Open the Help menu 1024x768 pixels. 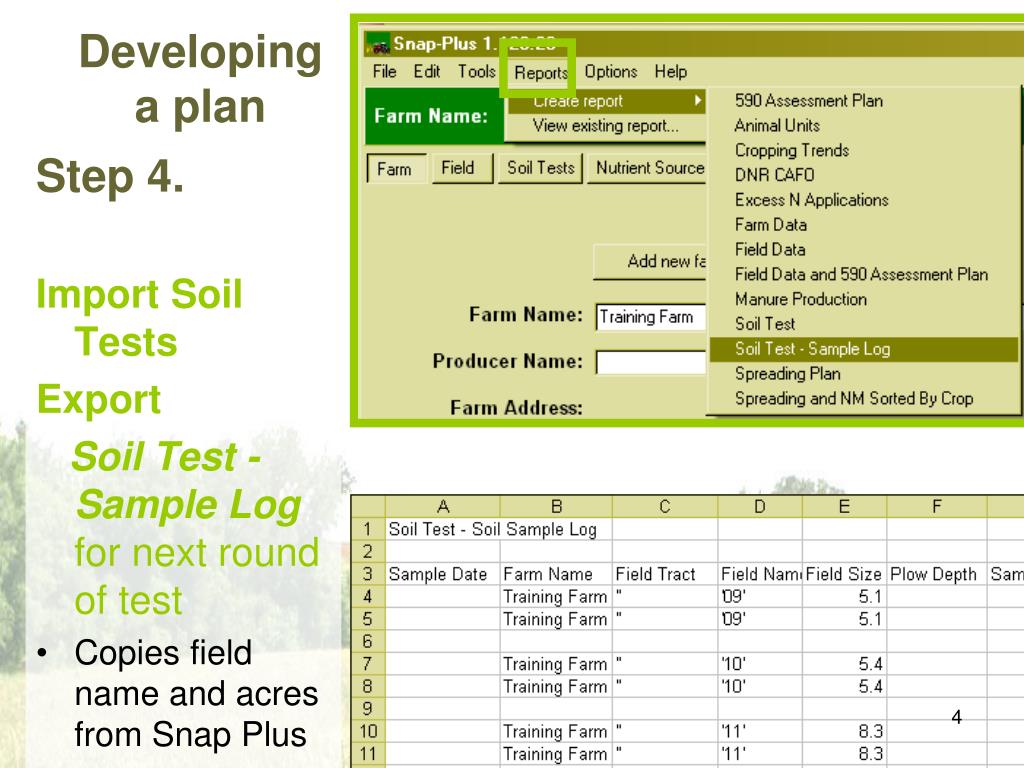[671, 72]
